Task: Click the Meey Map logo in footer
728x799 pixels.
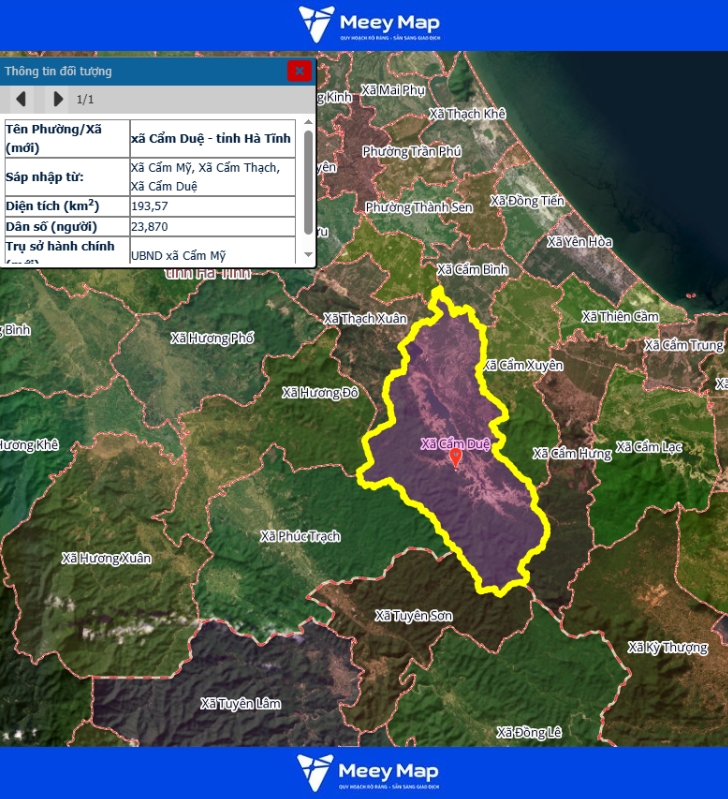Action: (x=368, y=773)
